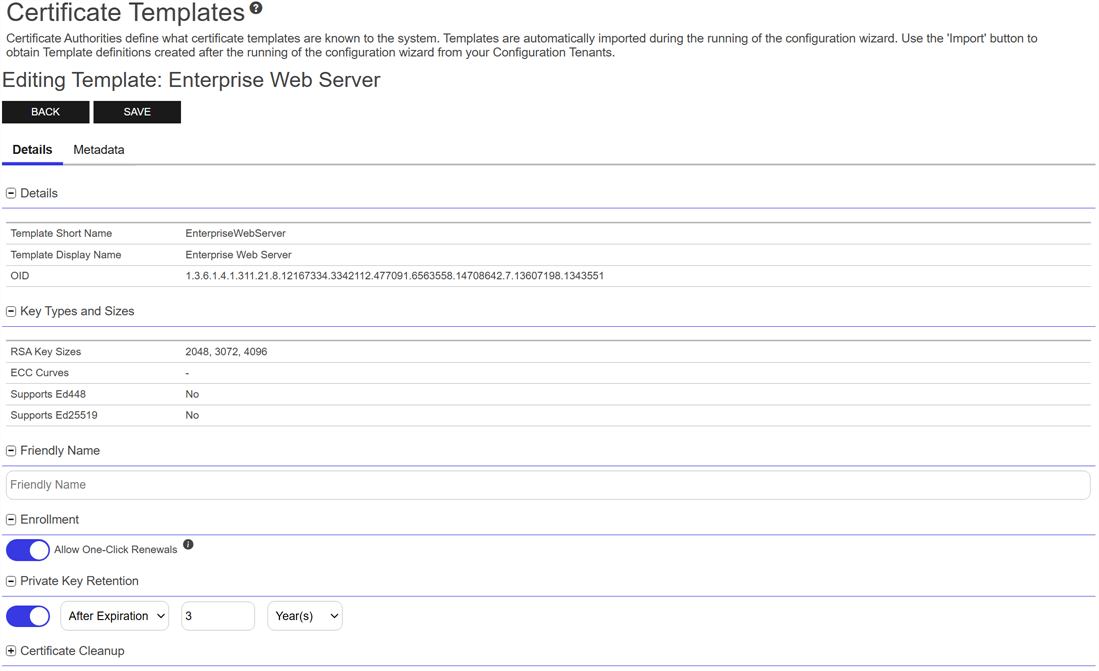The height and width of the screenshot is (671, 1099).
Task: Turn off Private Key Retention toggle
Action: (x=28, y=616)
